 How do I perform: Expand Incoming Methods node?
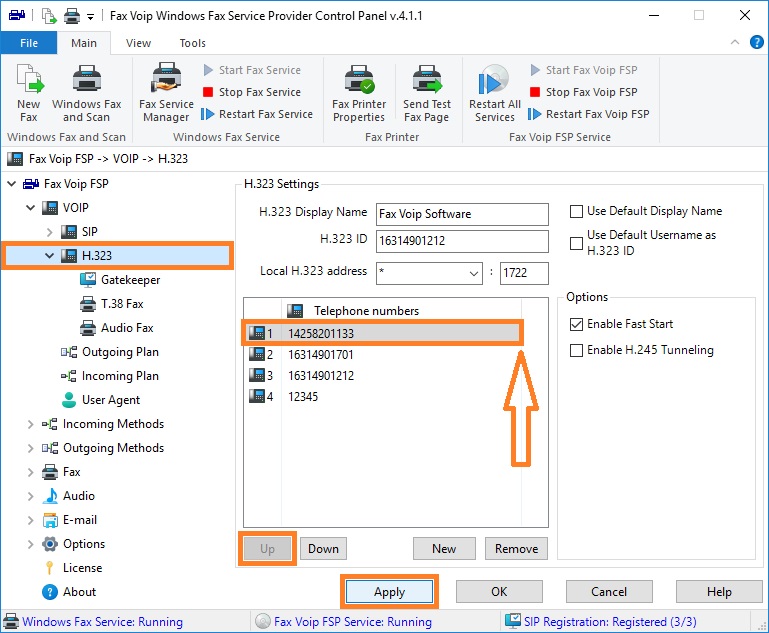pyautogui.click(x=30, y=424)
